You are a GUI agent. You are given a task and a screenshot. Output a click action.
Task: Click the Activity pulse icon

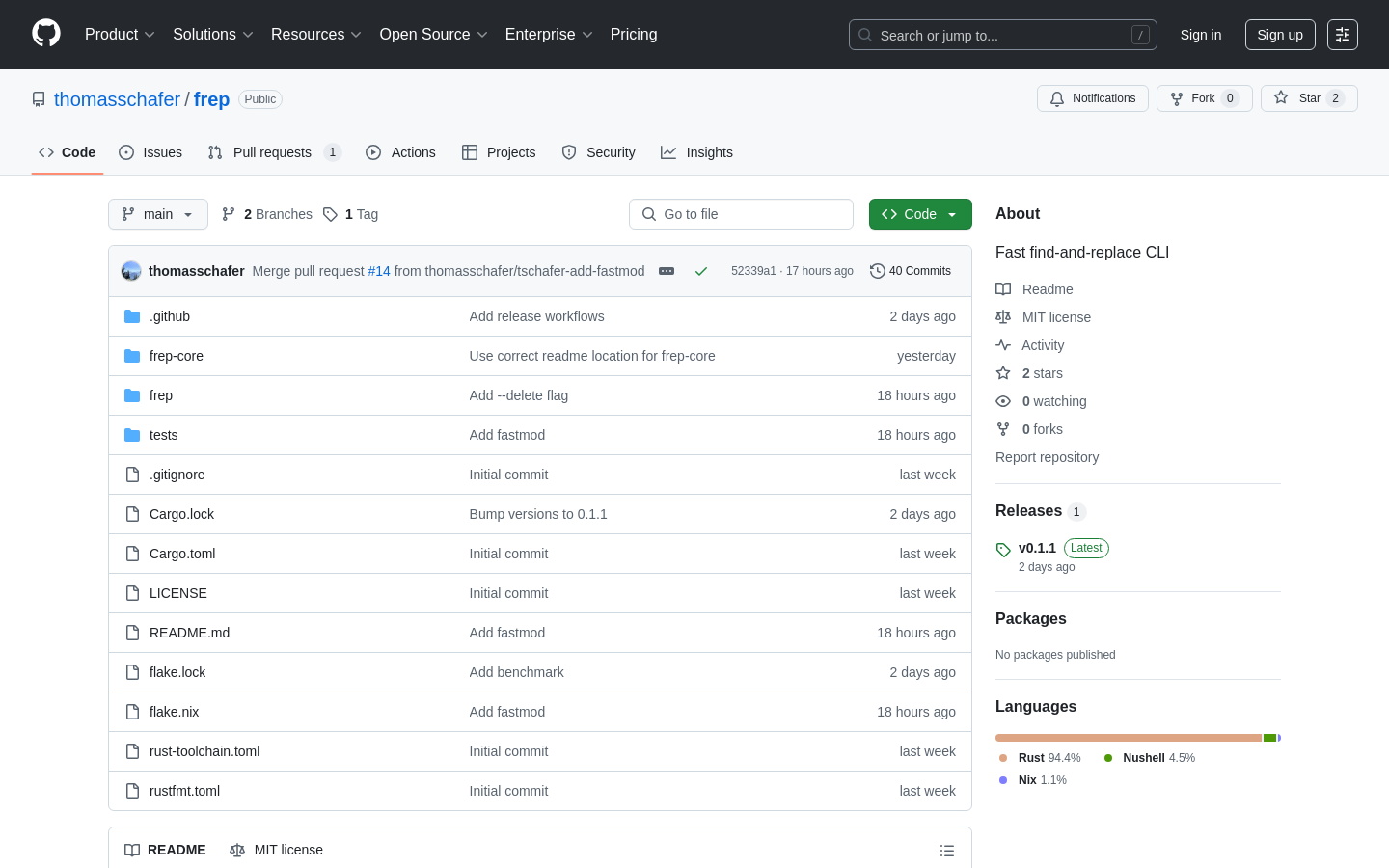[1003, 345]
